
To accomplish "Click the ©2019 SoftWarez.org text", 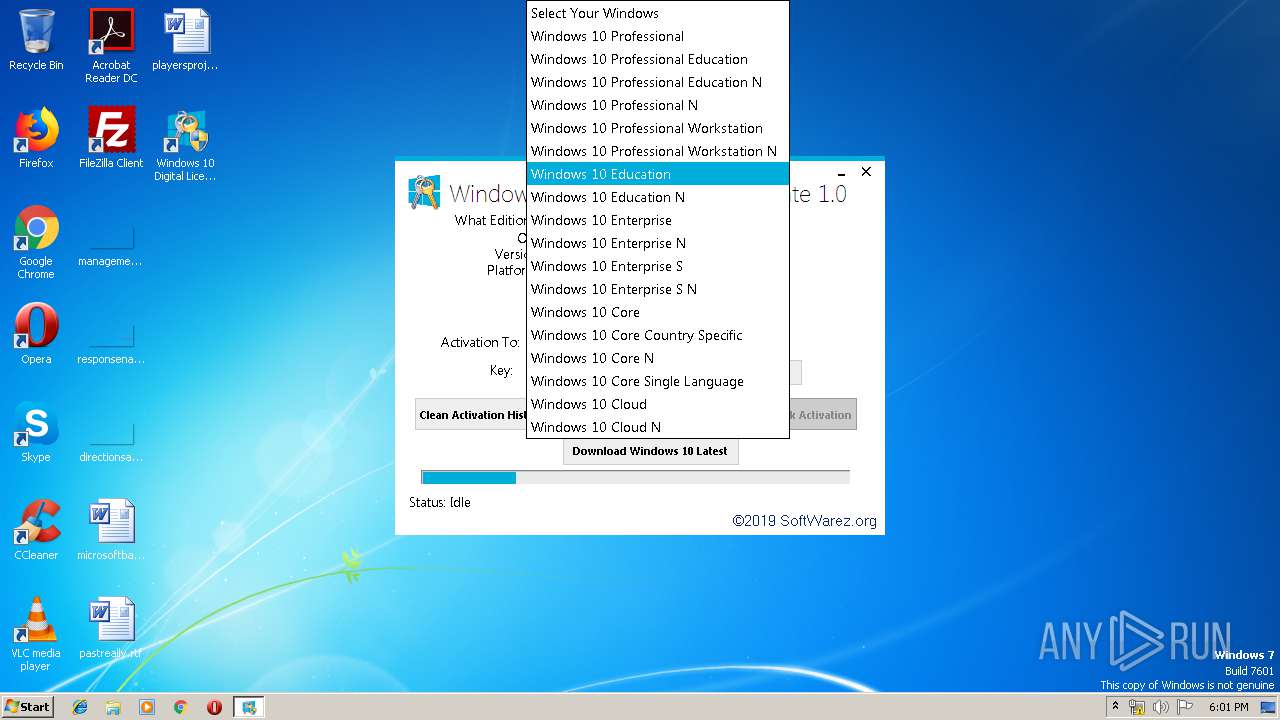I will tap(805, 521).
